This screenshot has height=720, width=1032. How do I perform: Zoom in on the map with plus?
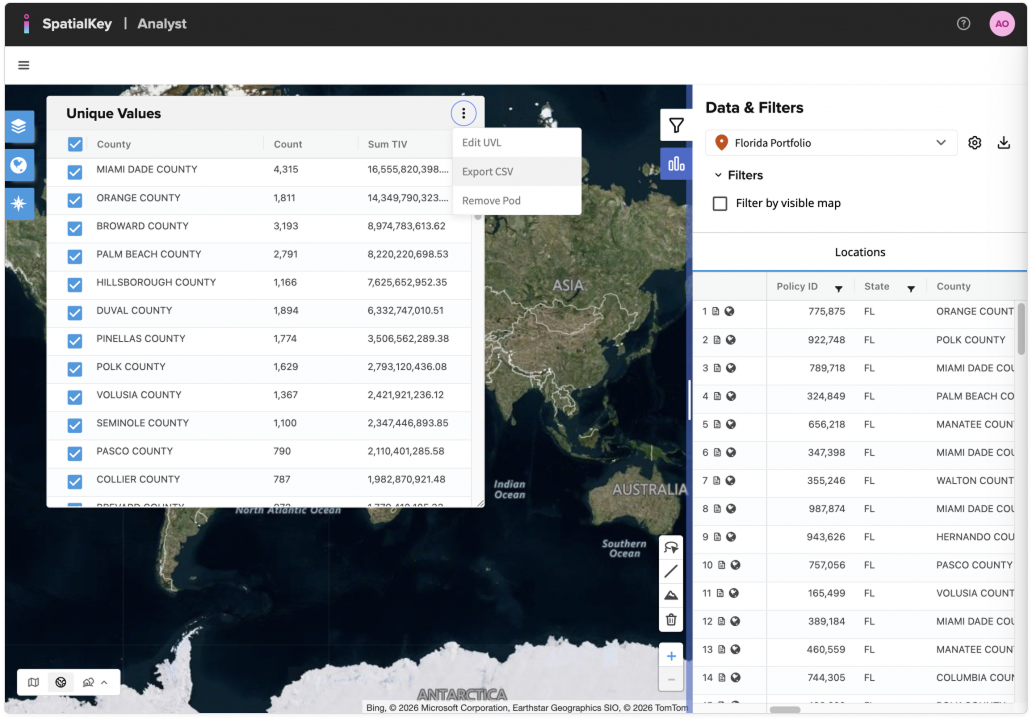pyautogui.click(x=671, y=657)
